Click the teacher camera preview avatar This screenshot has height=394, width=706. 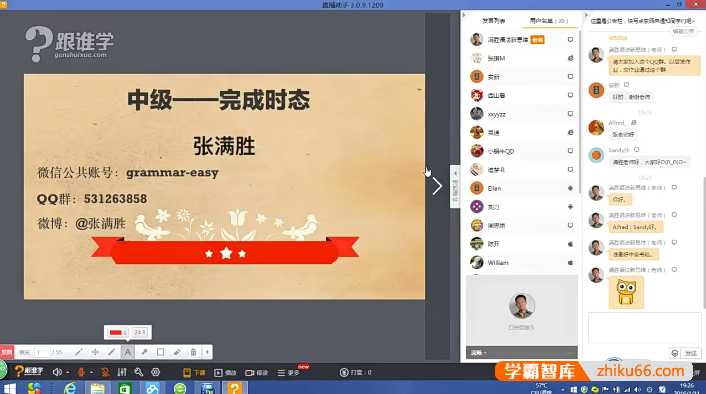(x=521, y=306)
